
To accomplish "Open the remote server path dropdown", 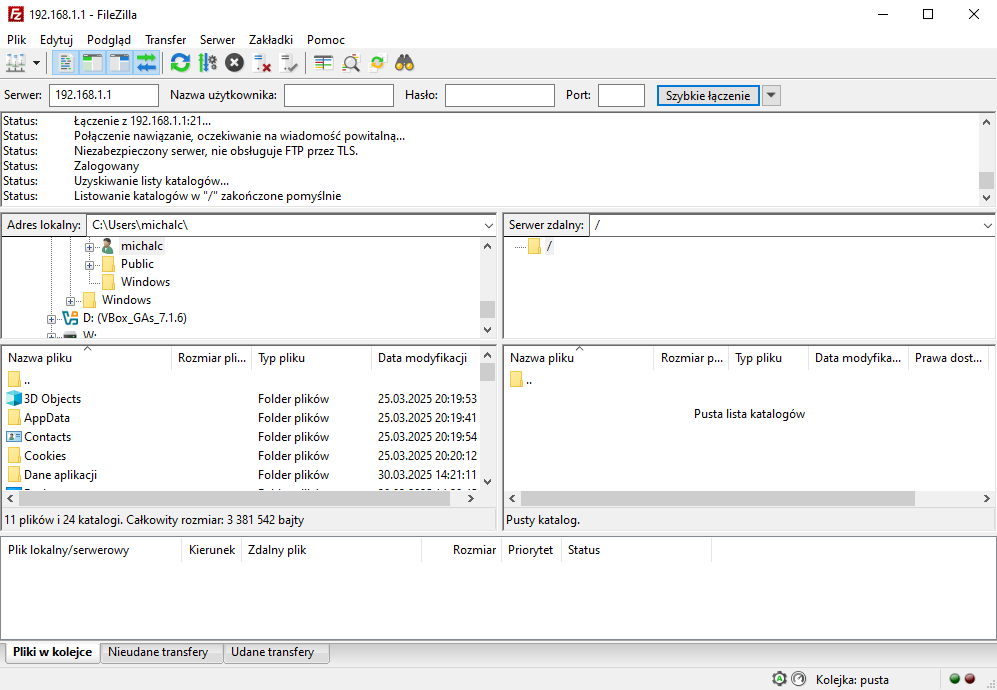I will (987, 225).
